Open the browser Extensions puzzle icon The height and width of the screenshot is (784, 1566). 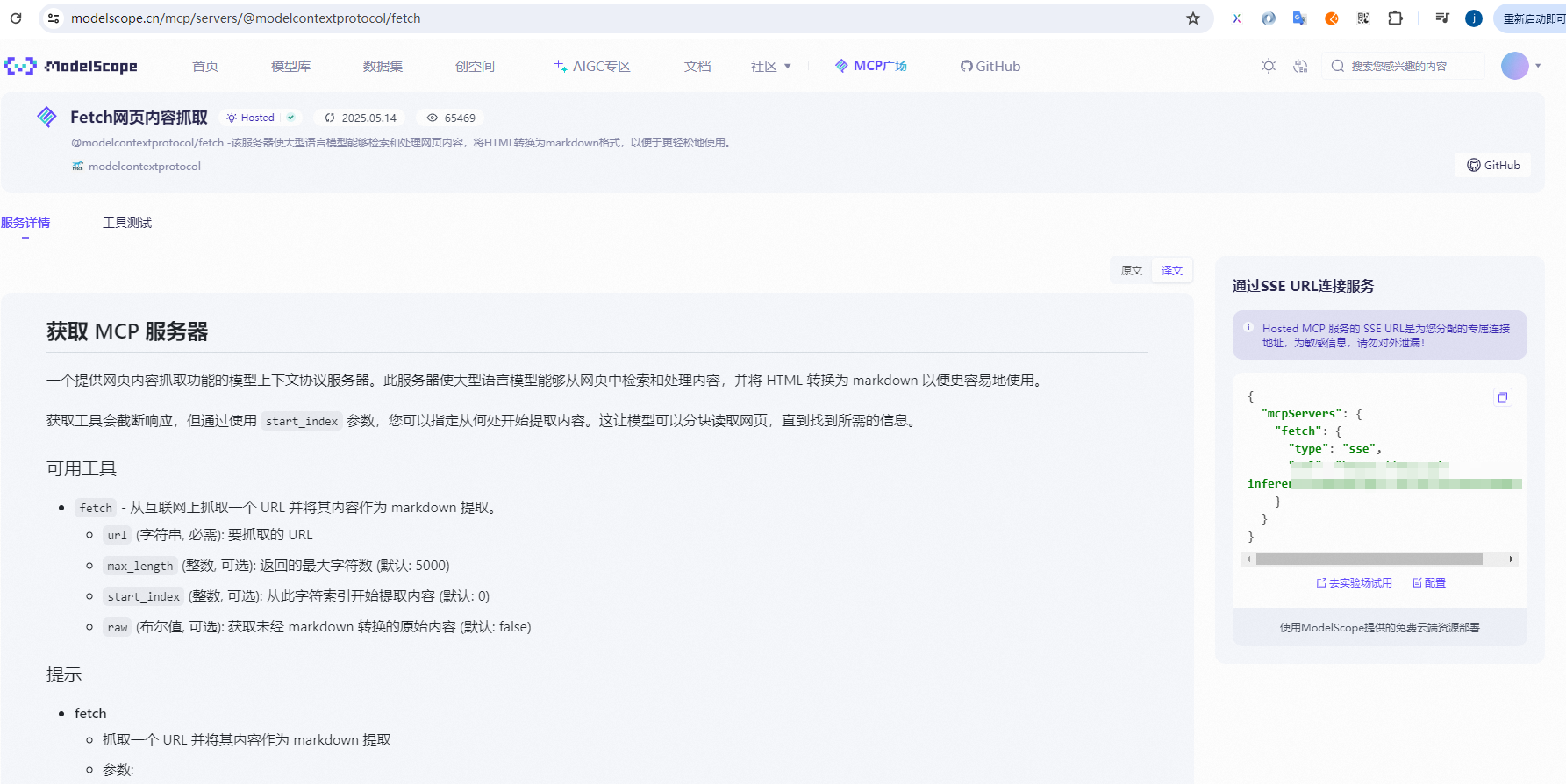click(x=1396, y=18)
